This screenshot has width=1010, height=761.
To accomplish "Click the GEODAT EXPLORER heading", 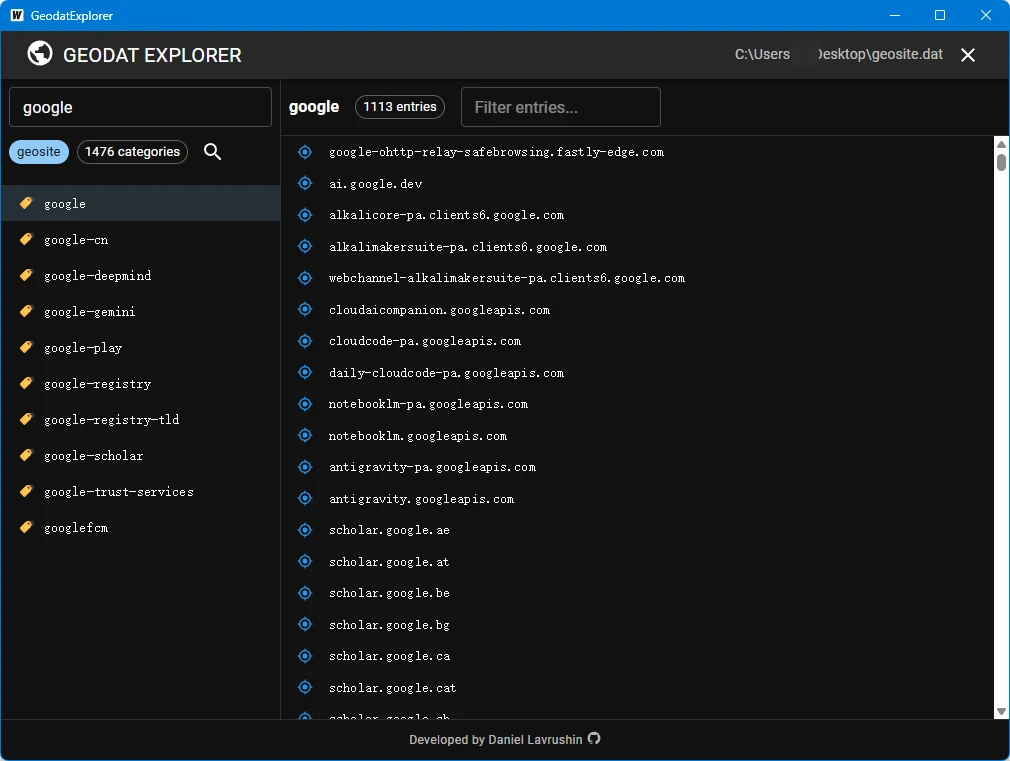I will click(152, 55).
